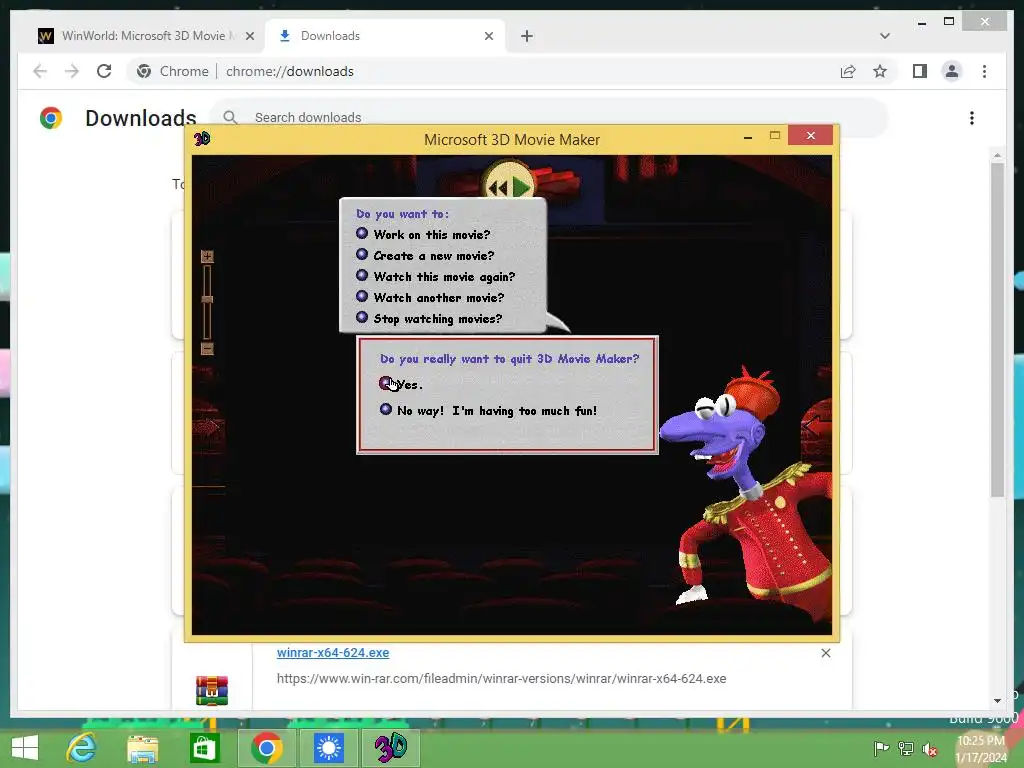Launch Internet Explorer from the taskbar

pyautogui.click(x=81, y=748)
